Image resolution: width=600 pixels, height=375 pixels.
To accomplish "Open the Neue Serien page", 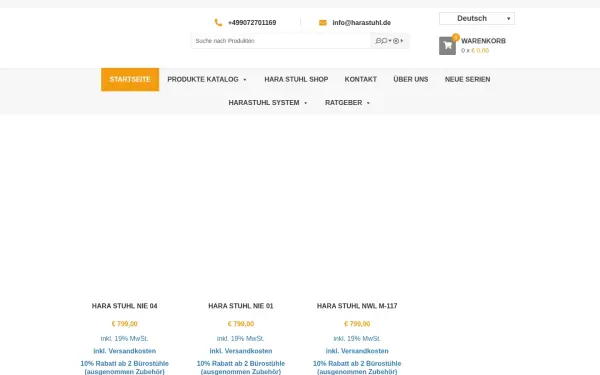I will click(x=467, y=79).
